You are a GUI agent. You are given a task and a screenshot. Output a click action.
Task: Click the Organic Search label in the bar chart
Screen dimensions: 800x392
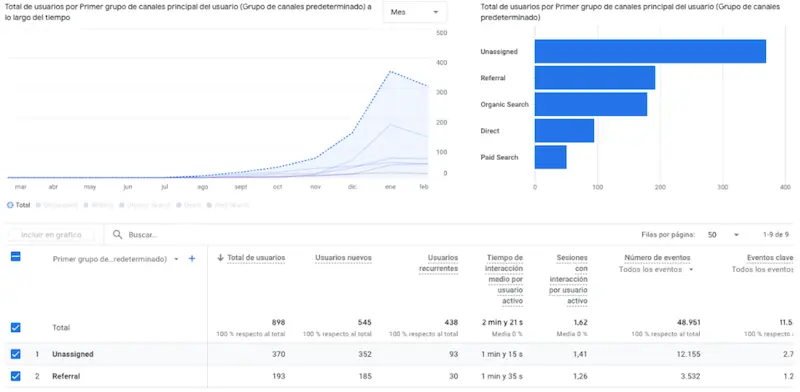click(504, 105)
